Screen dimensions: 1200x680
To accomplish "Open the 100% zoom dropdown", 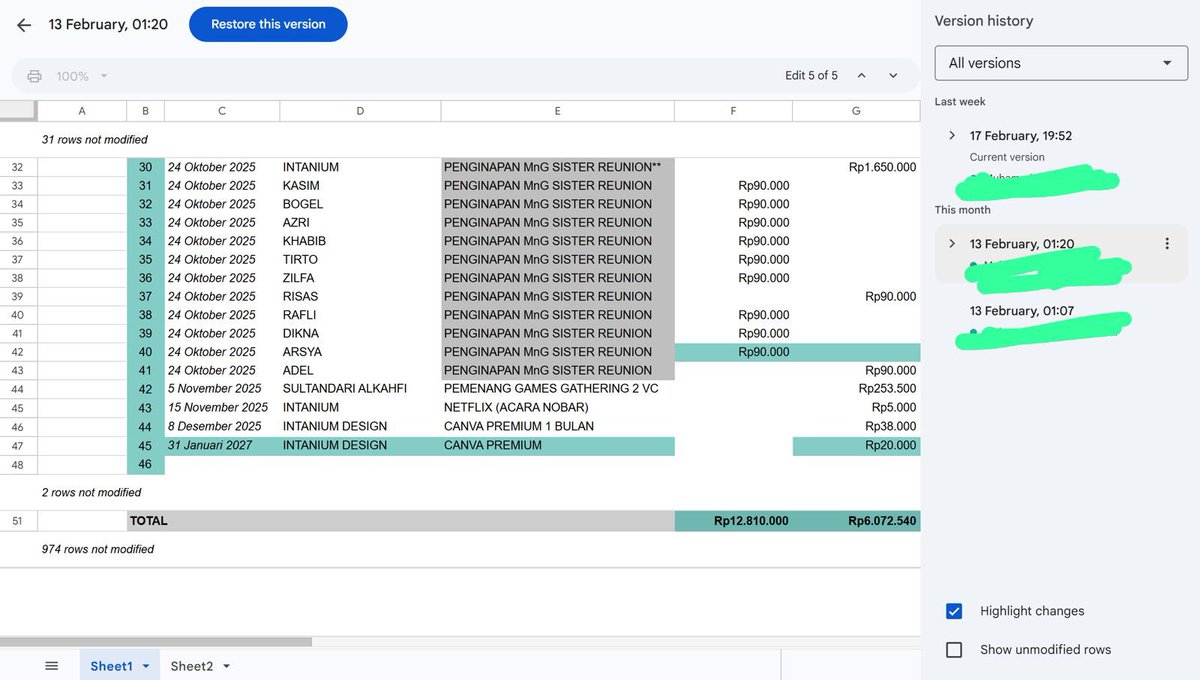I will coord(82,76).
